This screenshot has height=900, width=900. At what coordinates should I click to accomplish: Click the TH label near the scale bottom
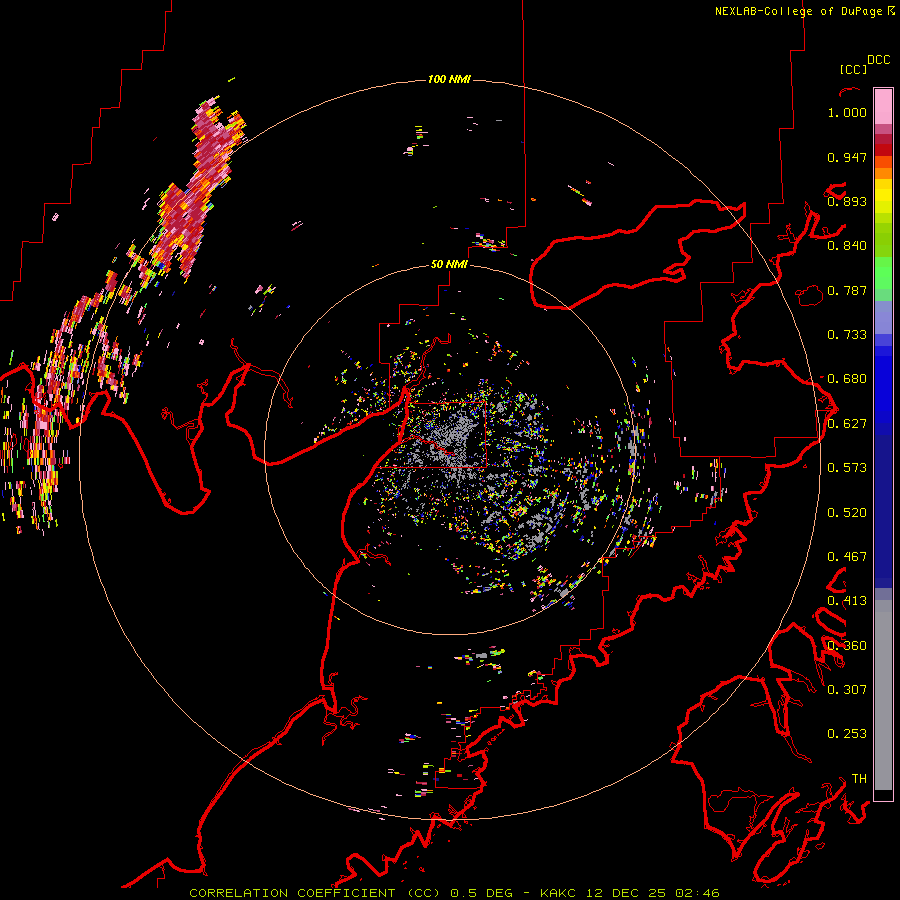859,779
